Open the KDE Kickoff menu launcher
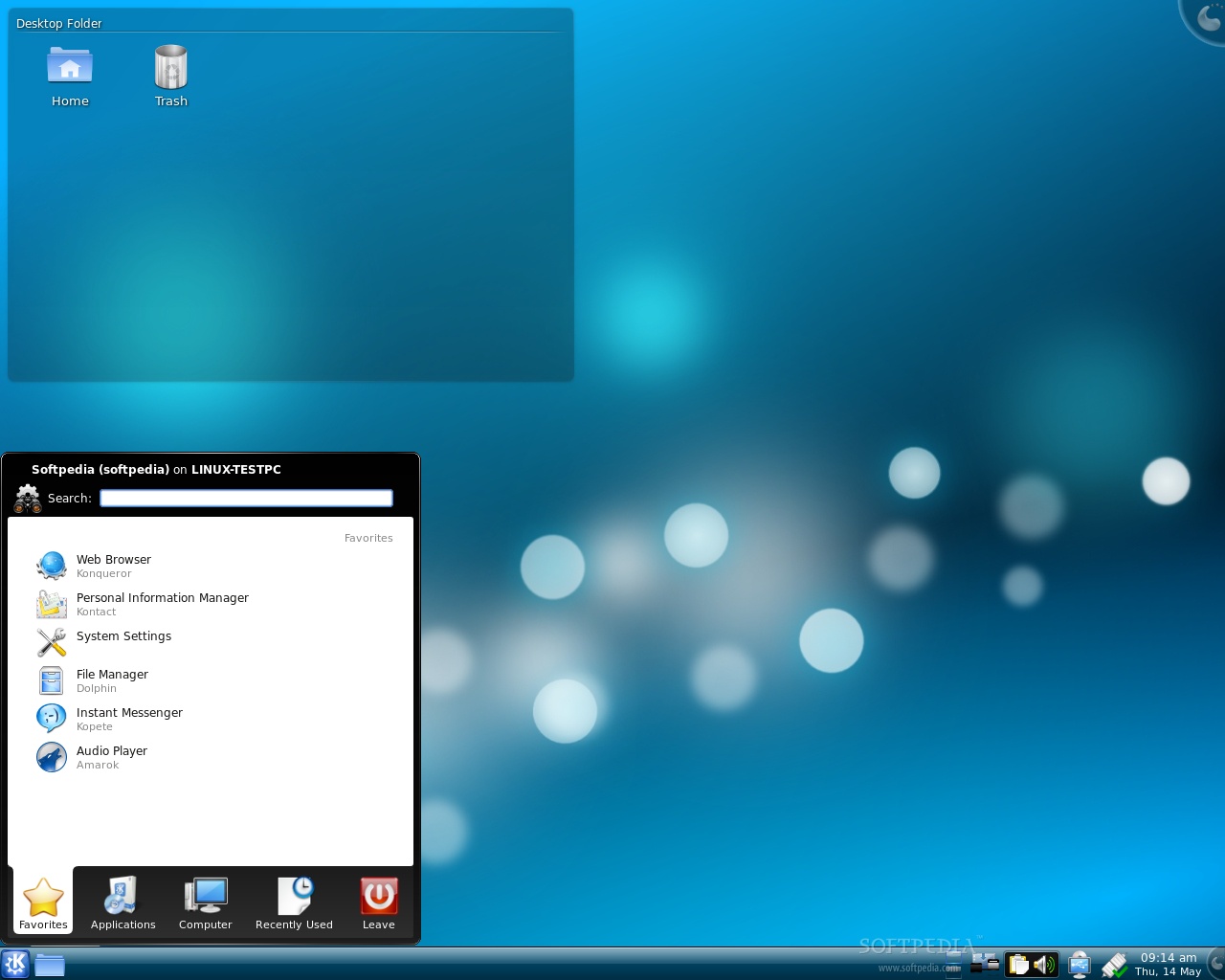 point(15,965)
